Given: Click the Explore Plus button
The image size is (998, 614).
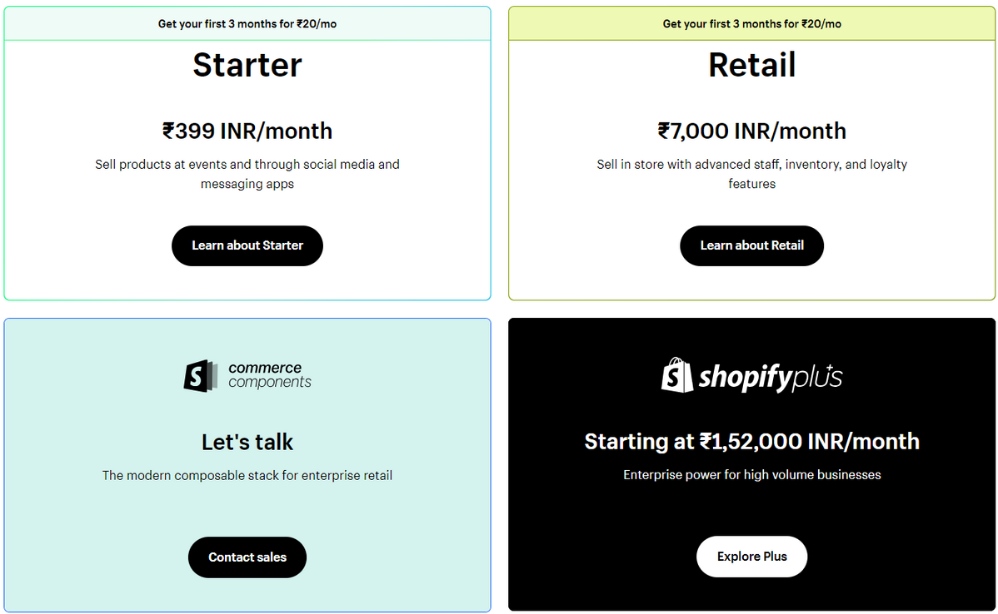Looking at the screenshot, I should (x=751, y=556).
